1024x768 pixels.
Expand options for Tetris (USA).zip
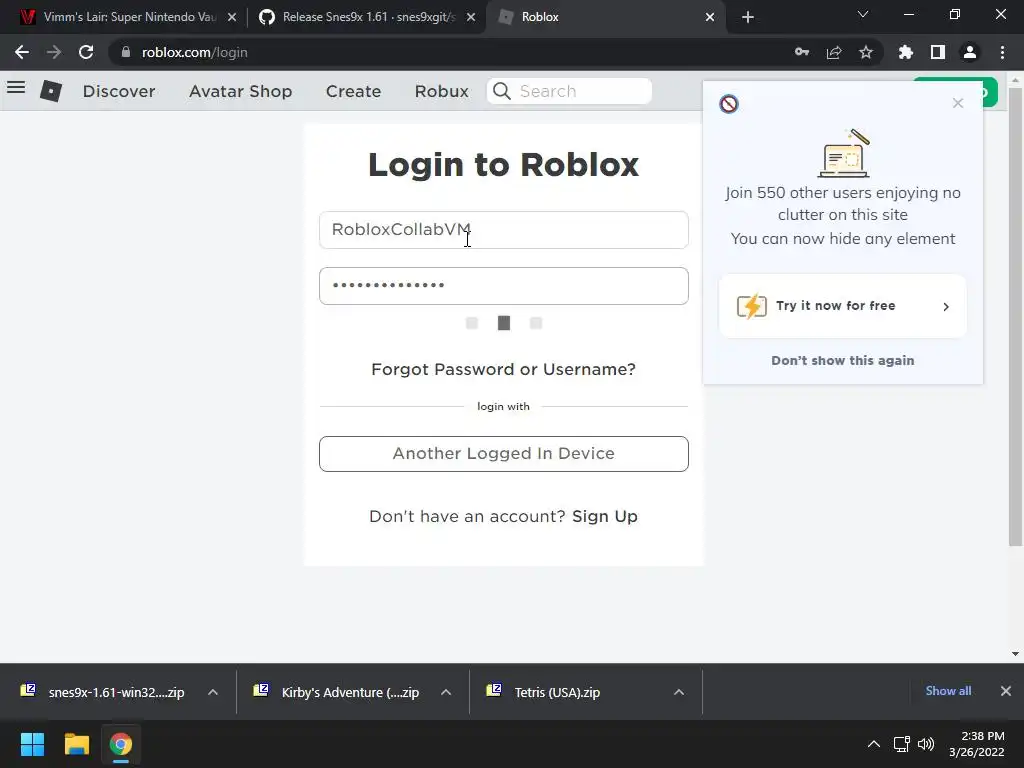coord(679,692)
